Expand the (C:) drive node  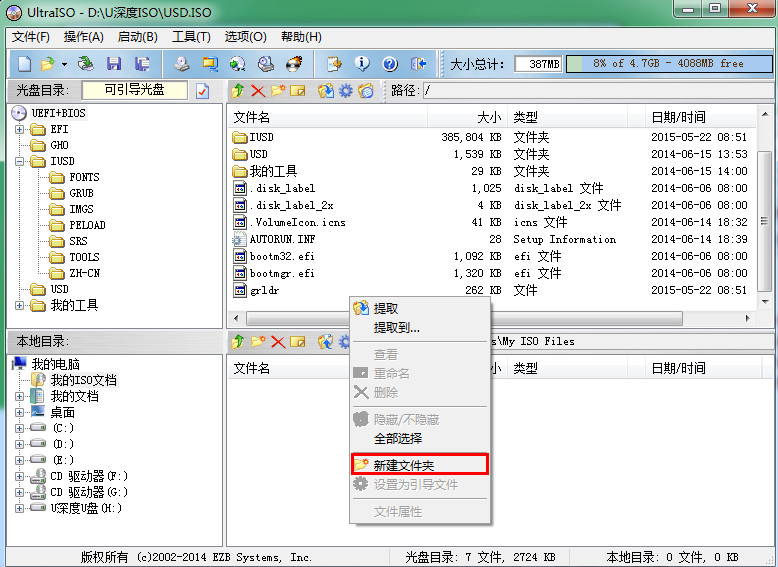tap(19, 428)
